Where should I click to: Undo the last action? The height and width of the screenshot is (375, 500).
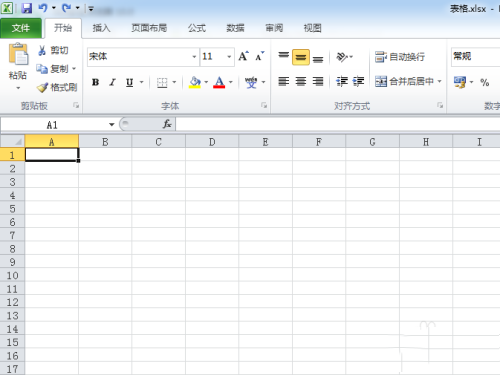tap(43, 8)
